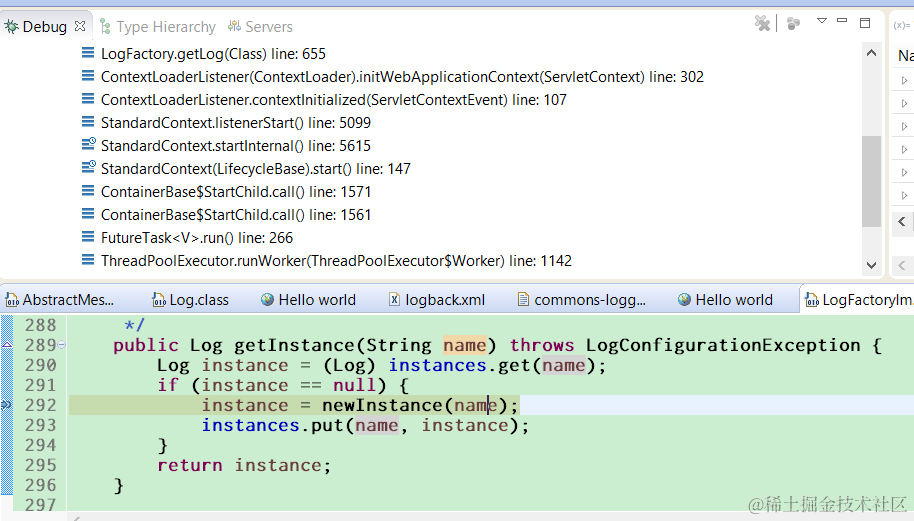Expand the third variable row in Variables
914x521 pixels.
904,126
